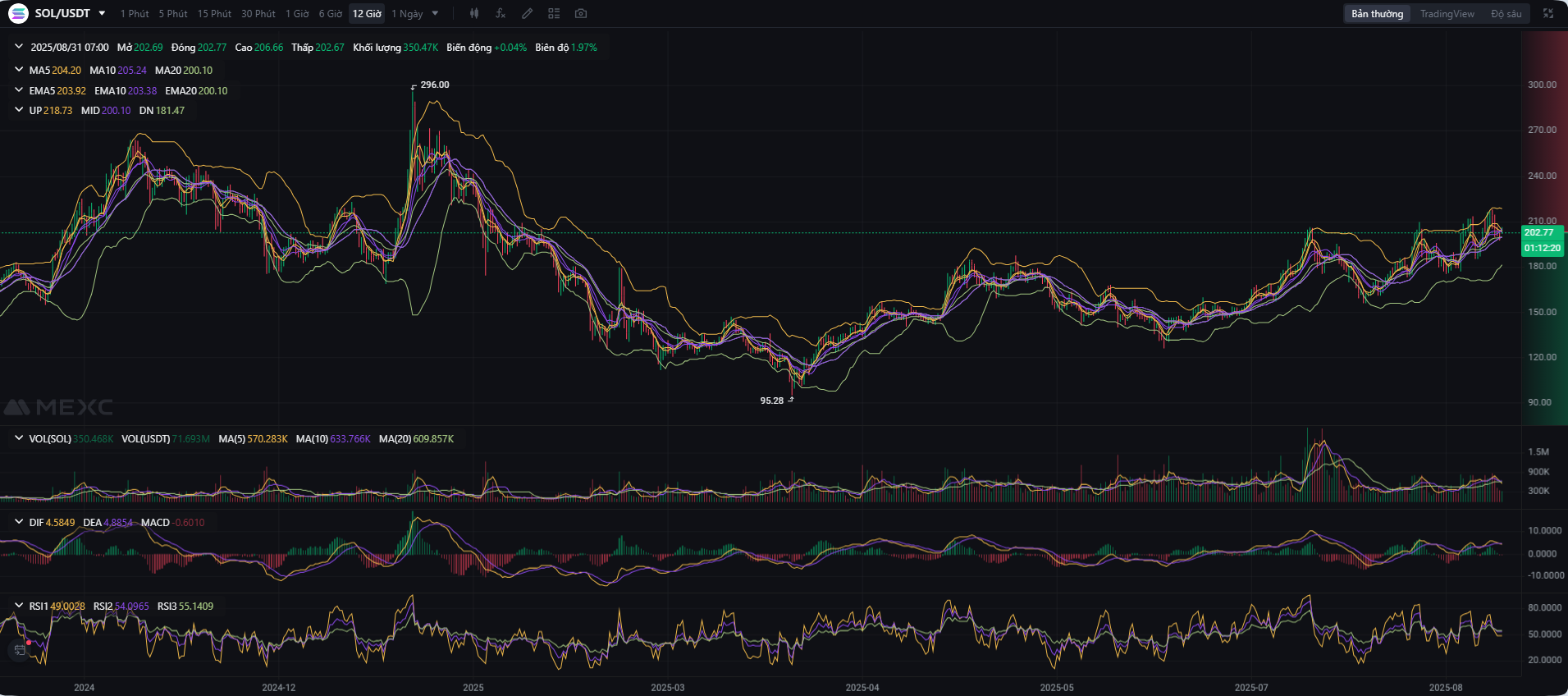1568x696 pixels.
Task: Collapse the VOL(SOL) indicator legend chevron
Action: pyautogui.click(x=19, y=438)
